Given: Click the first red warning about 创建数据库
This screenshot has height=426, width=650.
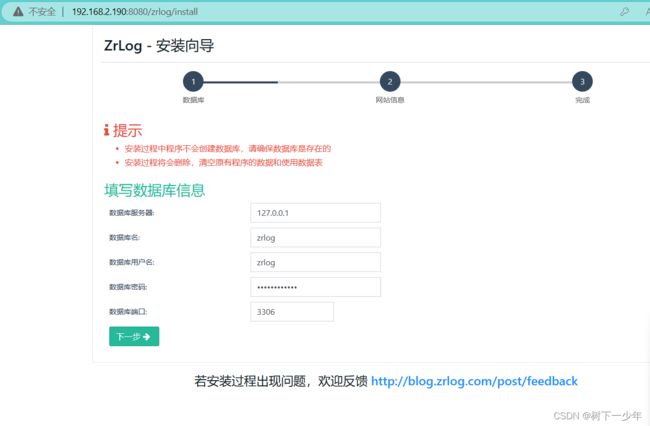Looking at the screenshot, I should tap(228, 148).
